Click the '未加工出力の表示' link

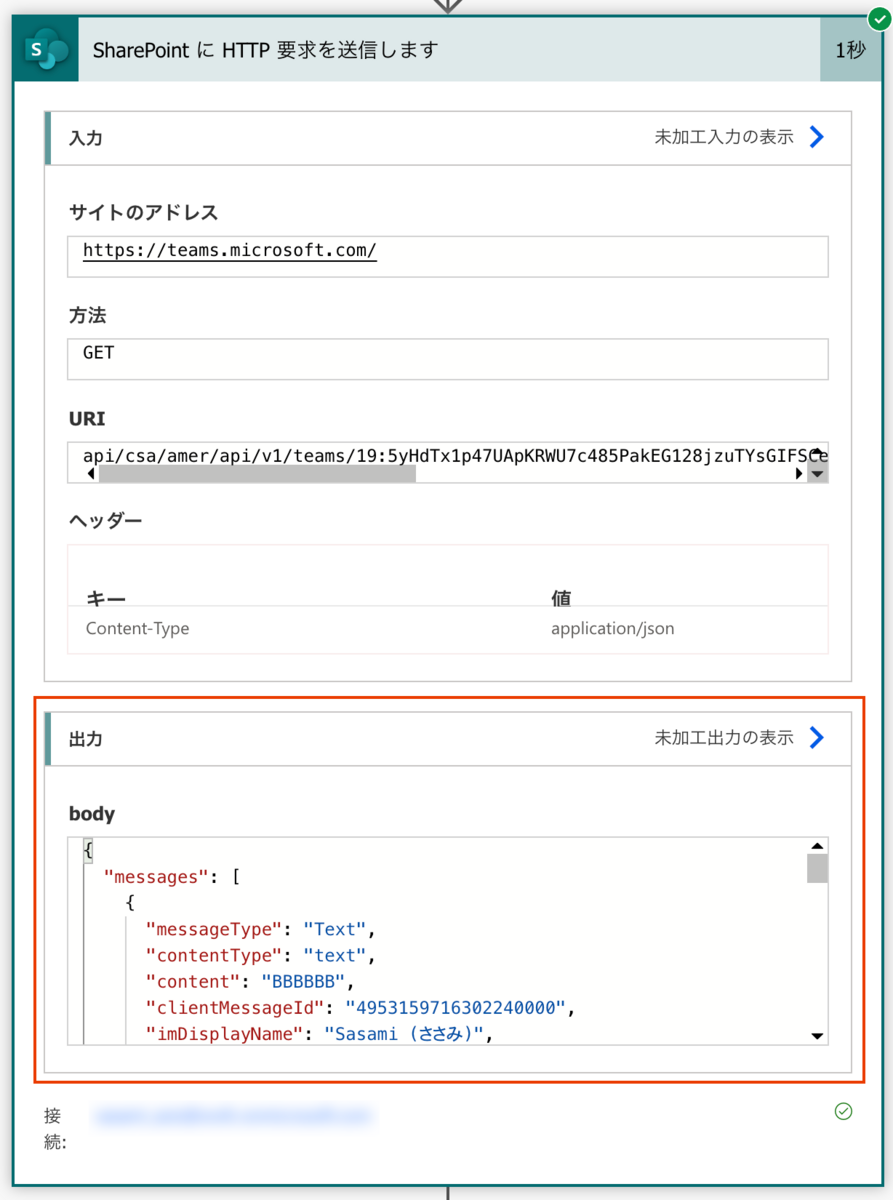click(x=724, y=738)
